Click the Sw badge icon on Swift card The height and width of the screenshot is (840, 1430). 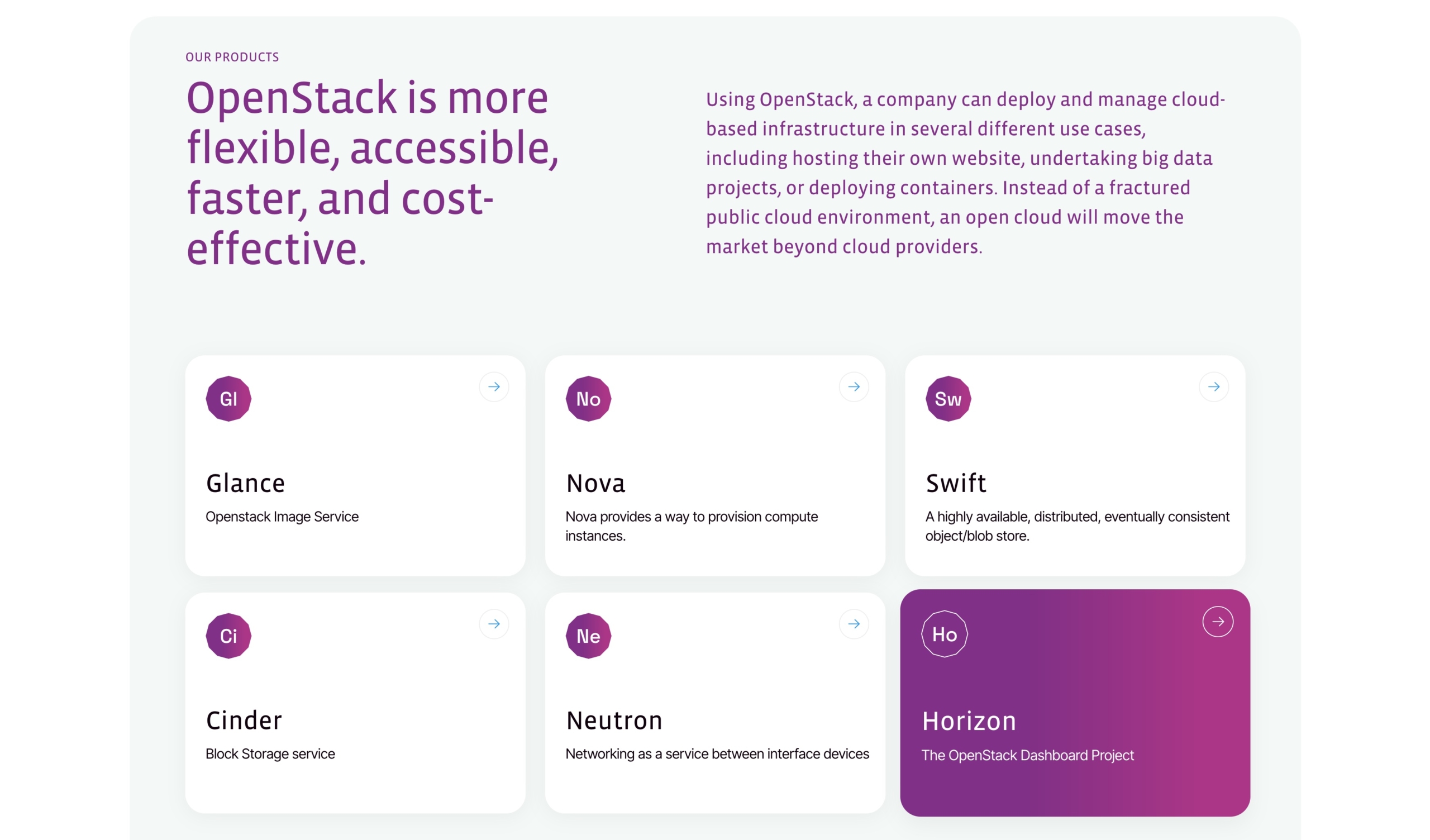coord(948,398)
